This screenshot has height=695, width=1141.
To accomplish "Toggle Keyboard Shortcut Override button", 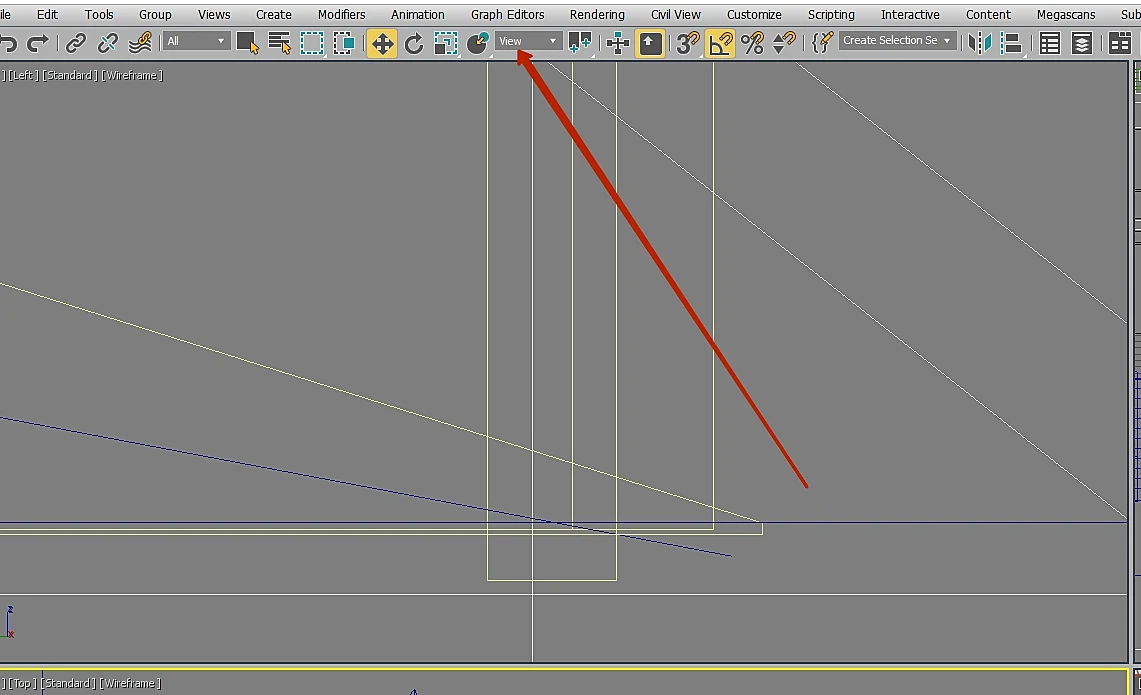I will [650, 44].
